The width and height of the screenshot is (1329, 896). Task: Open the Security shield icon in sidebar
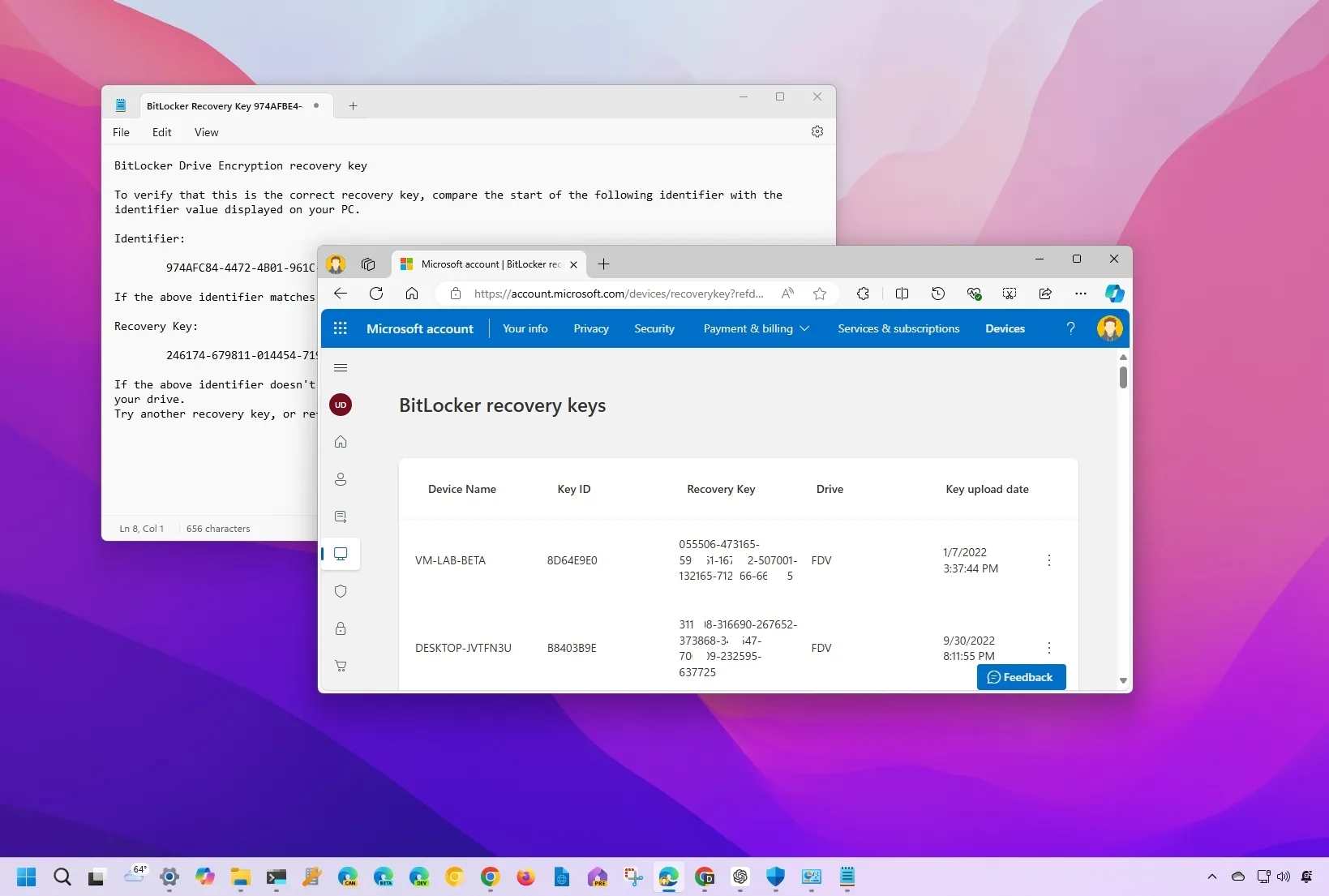[x=341, y=591]
